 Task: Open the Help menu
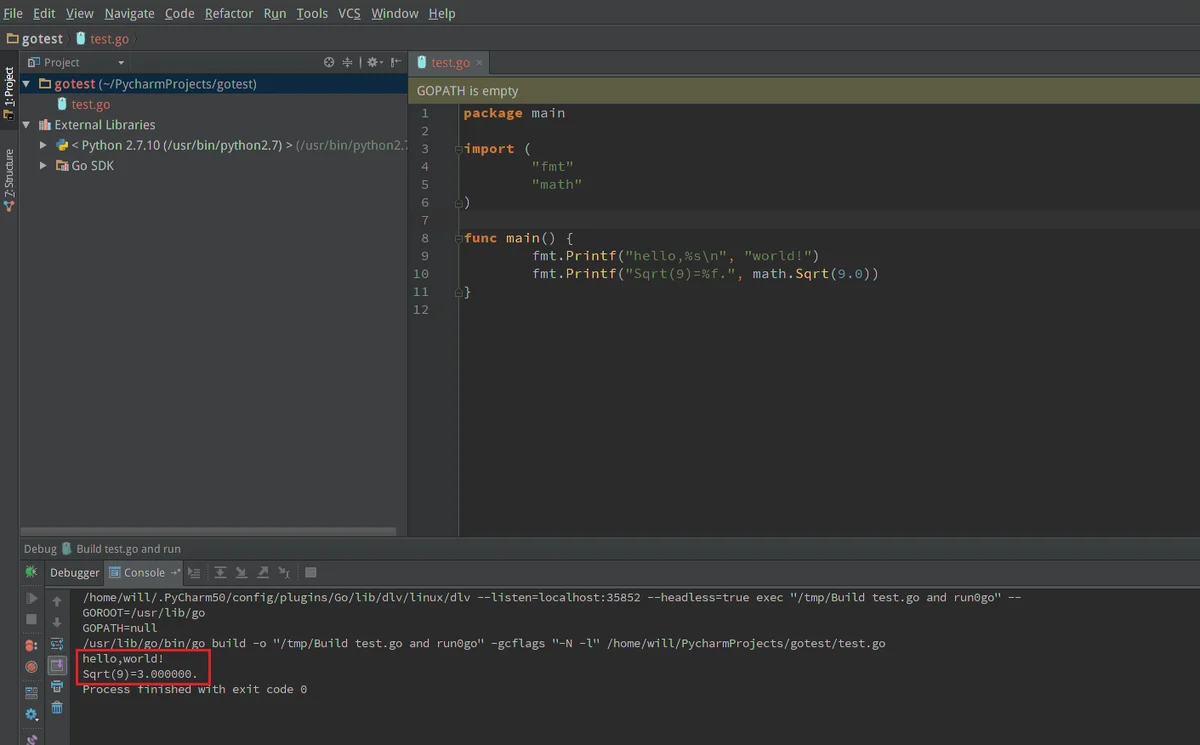[442, 13]
